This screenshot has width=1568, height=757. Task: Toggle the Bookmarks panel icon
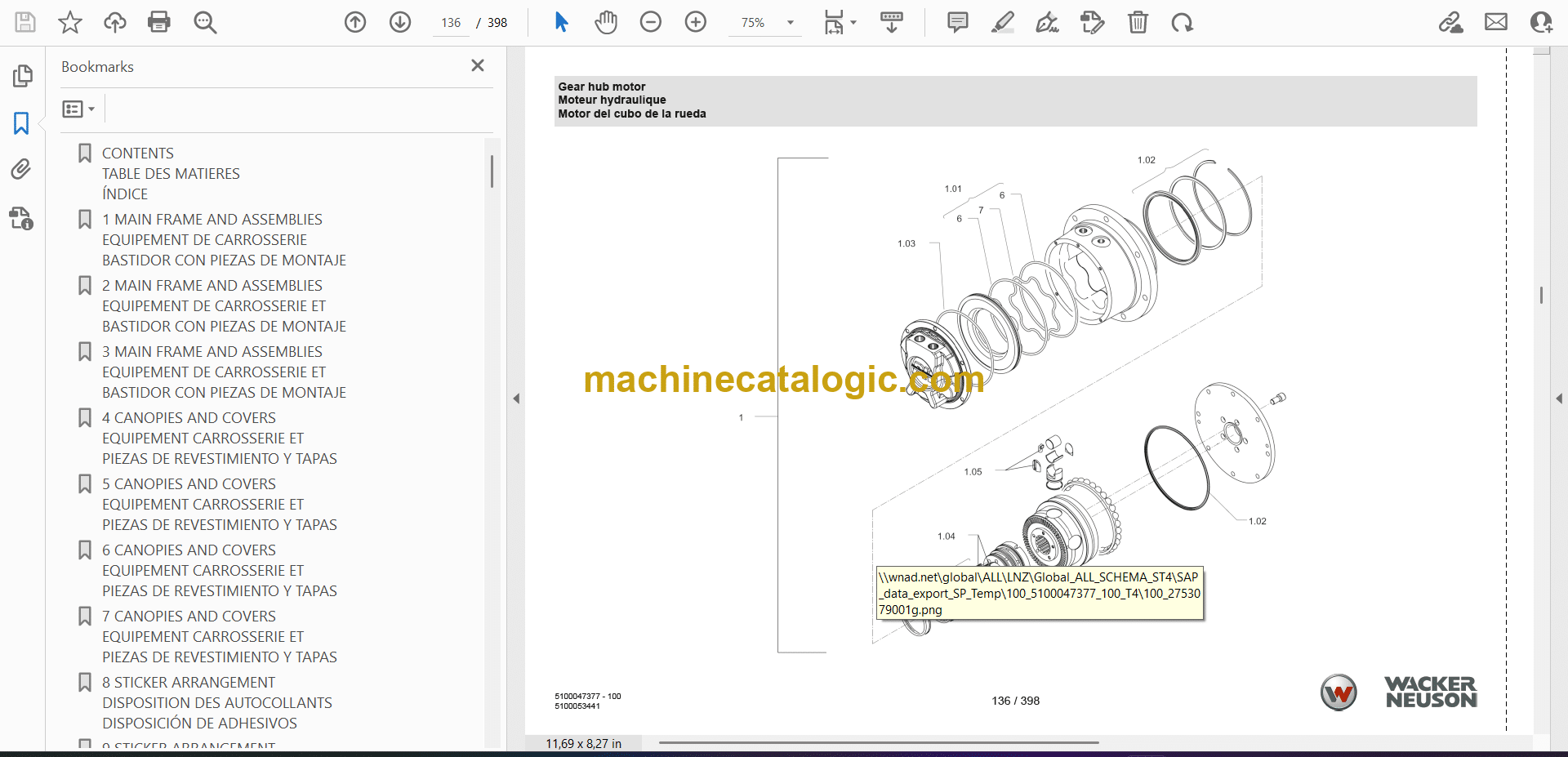[21, 123]
